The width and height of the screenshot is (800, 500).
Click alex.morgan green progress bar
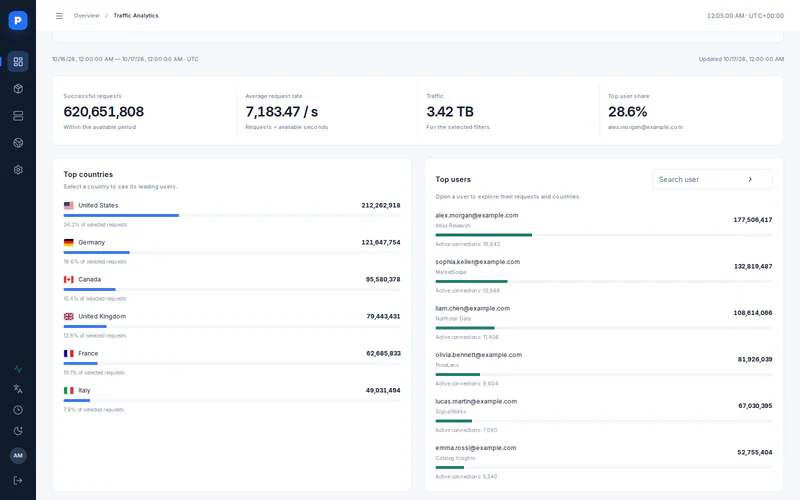[x=484, y=235]
